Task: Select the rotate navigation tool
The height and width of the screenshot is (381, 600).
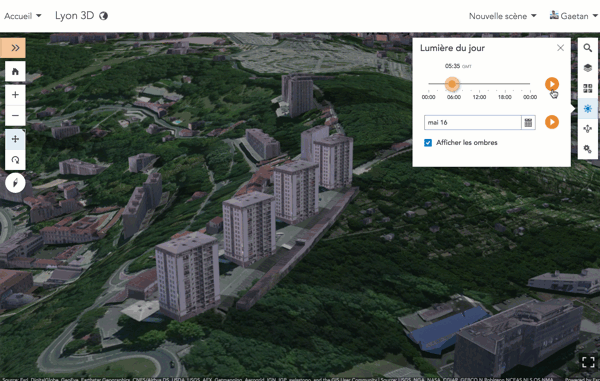Action: pos(15,160)
